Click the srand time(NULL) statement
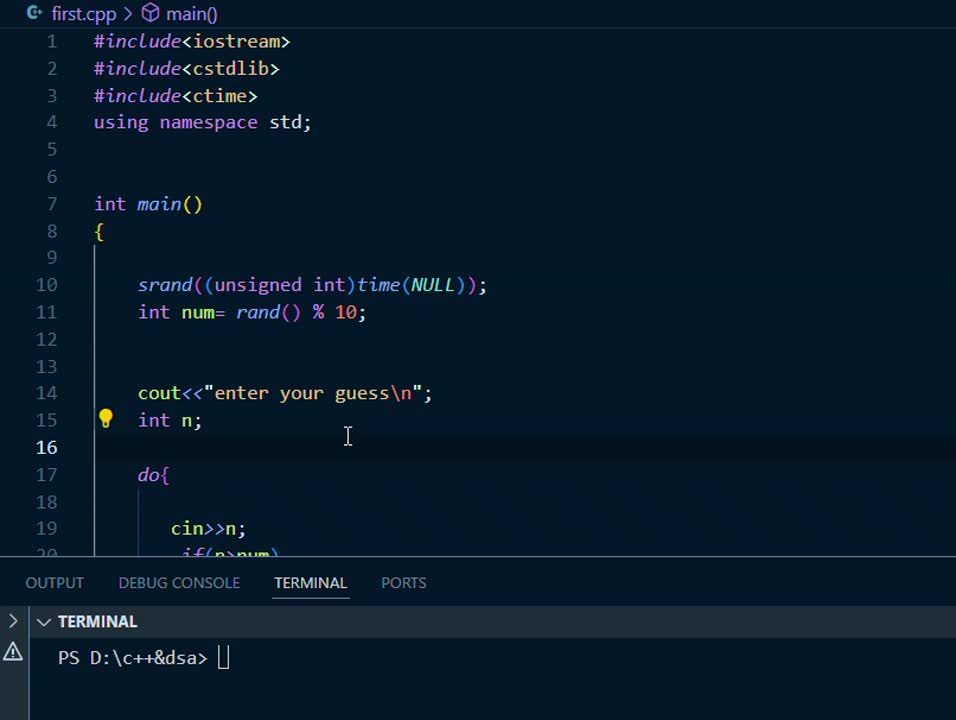This screenshot has height=720, width=956. tap(312, 285)
